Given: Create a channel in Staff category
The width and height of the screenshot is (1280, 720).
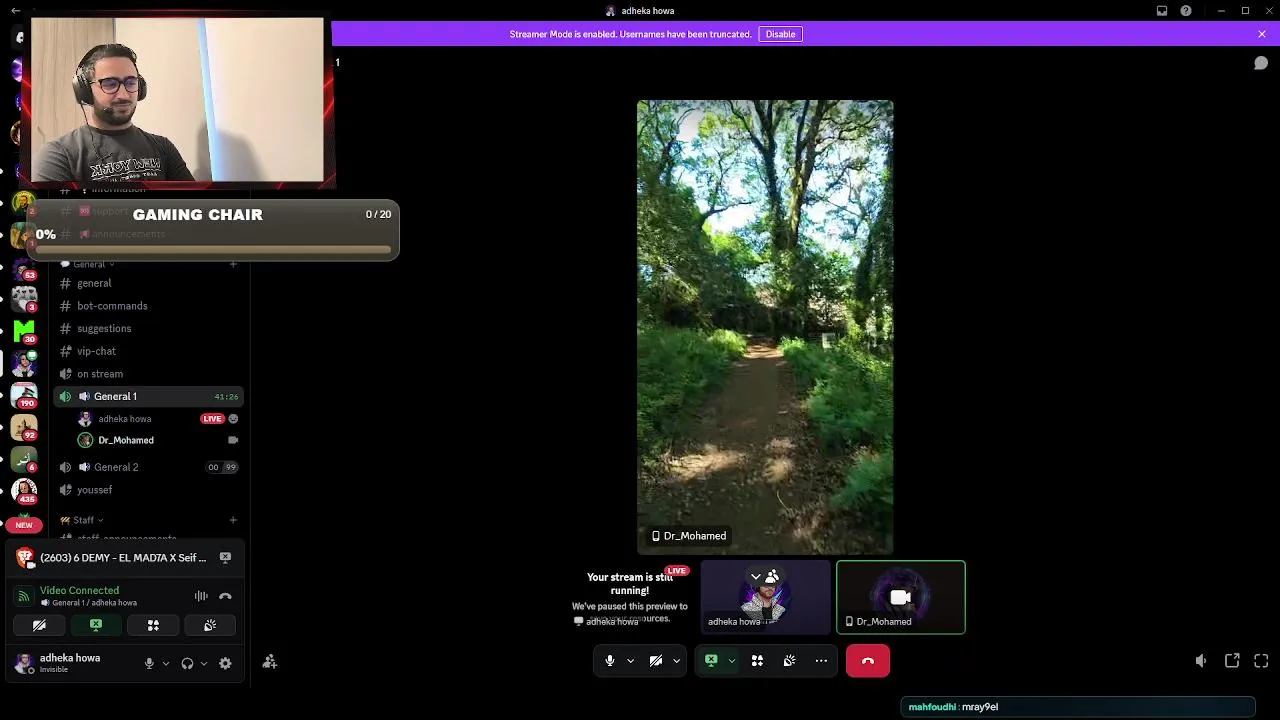Looking at the screenshot, I should [x=233, y=520].
